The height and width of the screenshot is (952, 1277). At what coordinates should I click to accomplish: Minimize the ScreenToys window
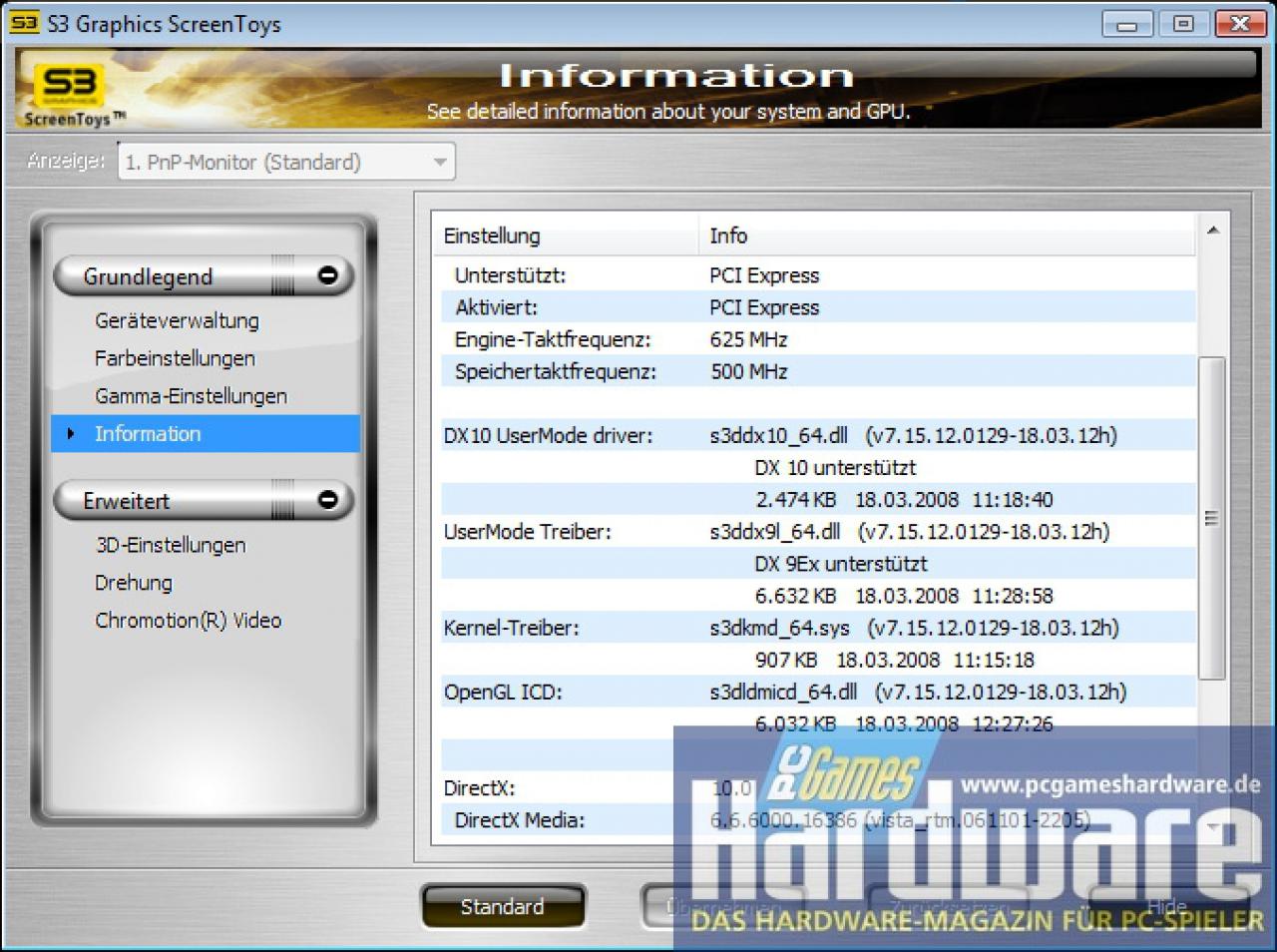pyautogui.click(x=1127, y=24)
